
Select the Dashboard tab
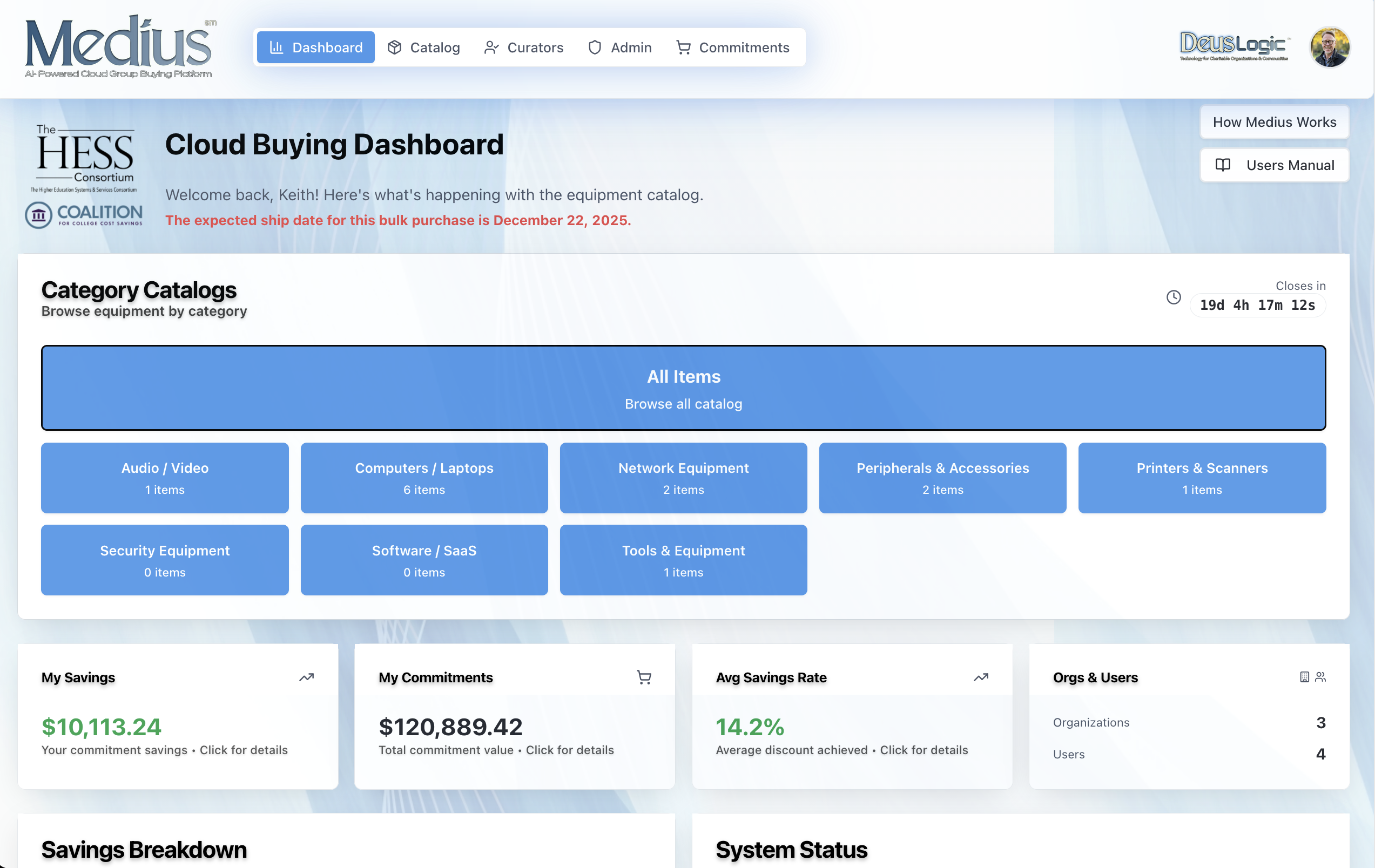point(316,48)
